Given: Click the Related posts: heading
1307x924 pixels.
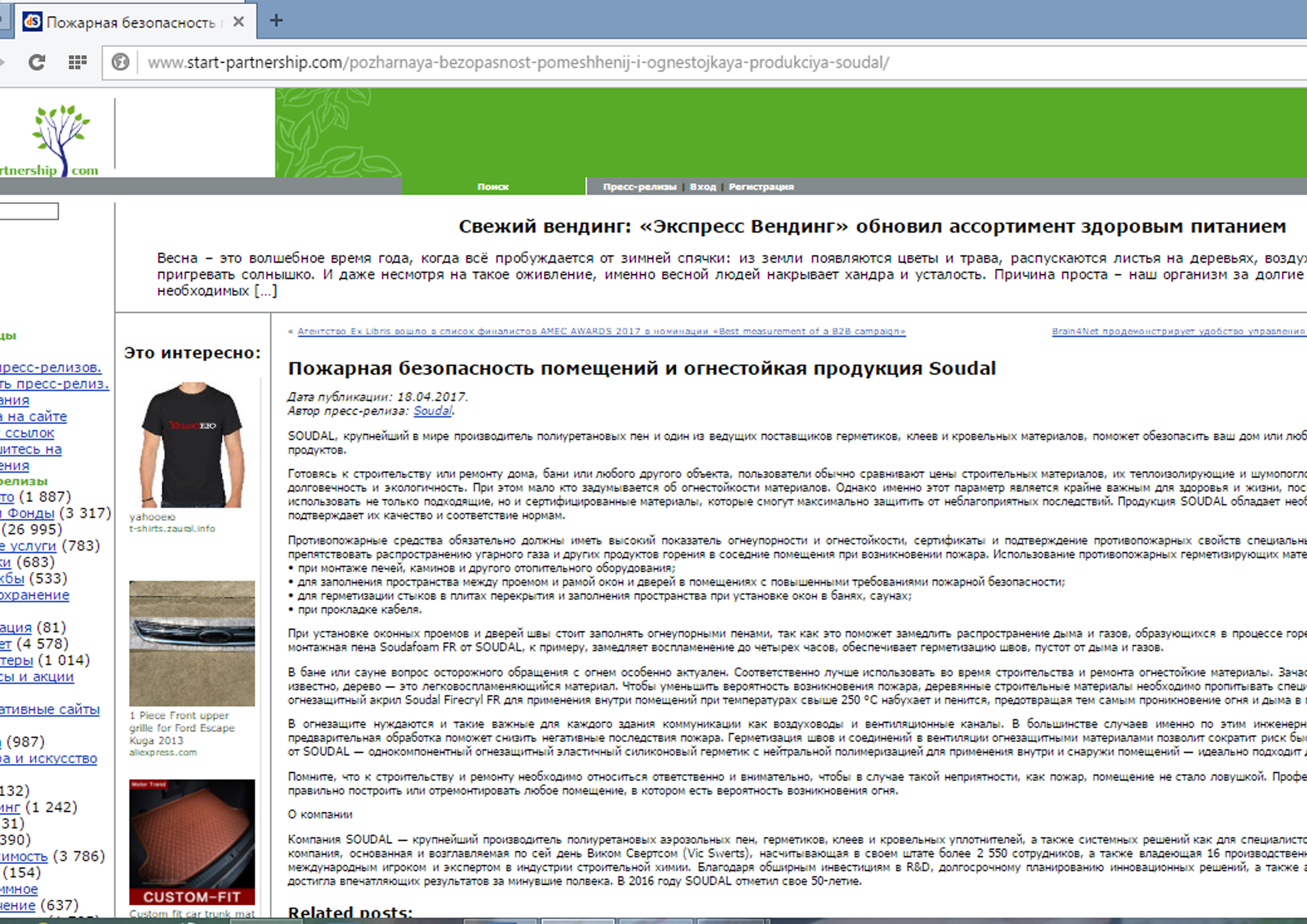Looking at the screenshot, I should click(350, 912).
